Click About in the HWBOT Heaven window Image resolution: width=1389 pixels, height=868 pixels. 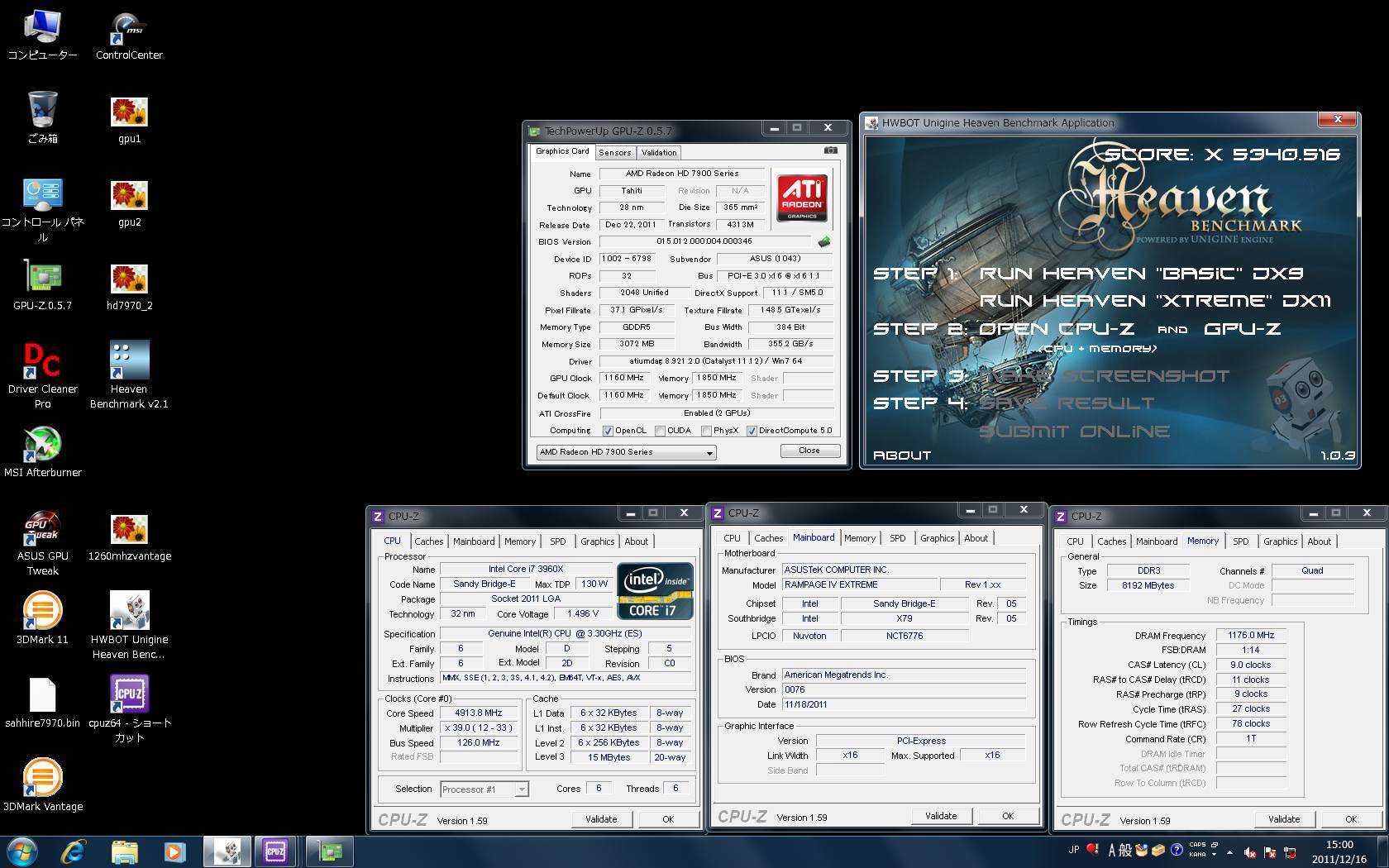click(902, 455)
